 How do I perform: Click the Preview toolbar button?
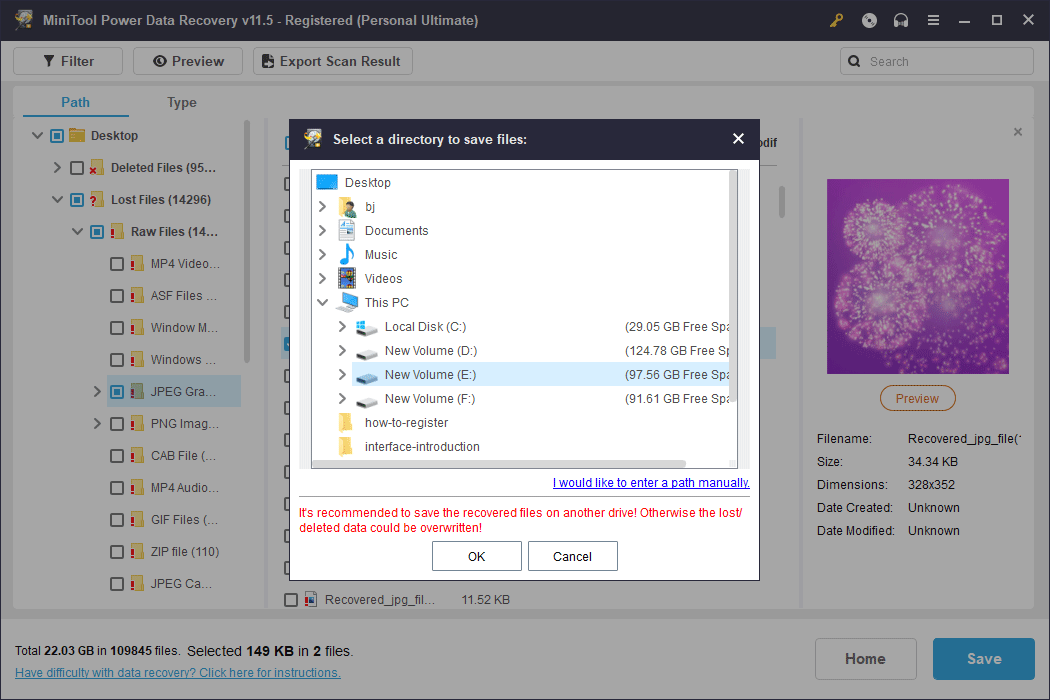point(188,61)
